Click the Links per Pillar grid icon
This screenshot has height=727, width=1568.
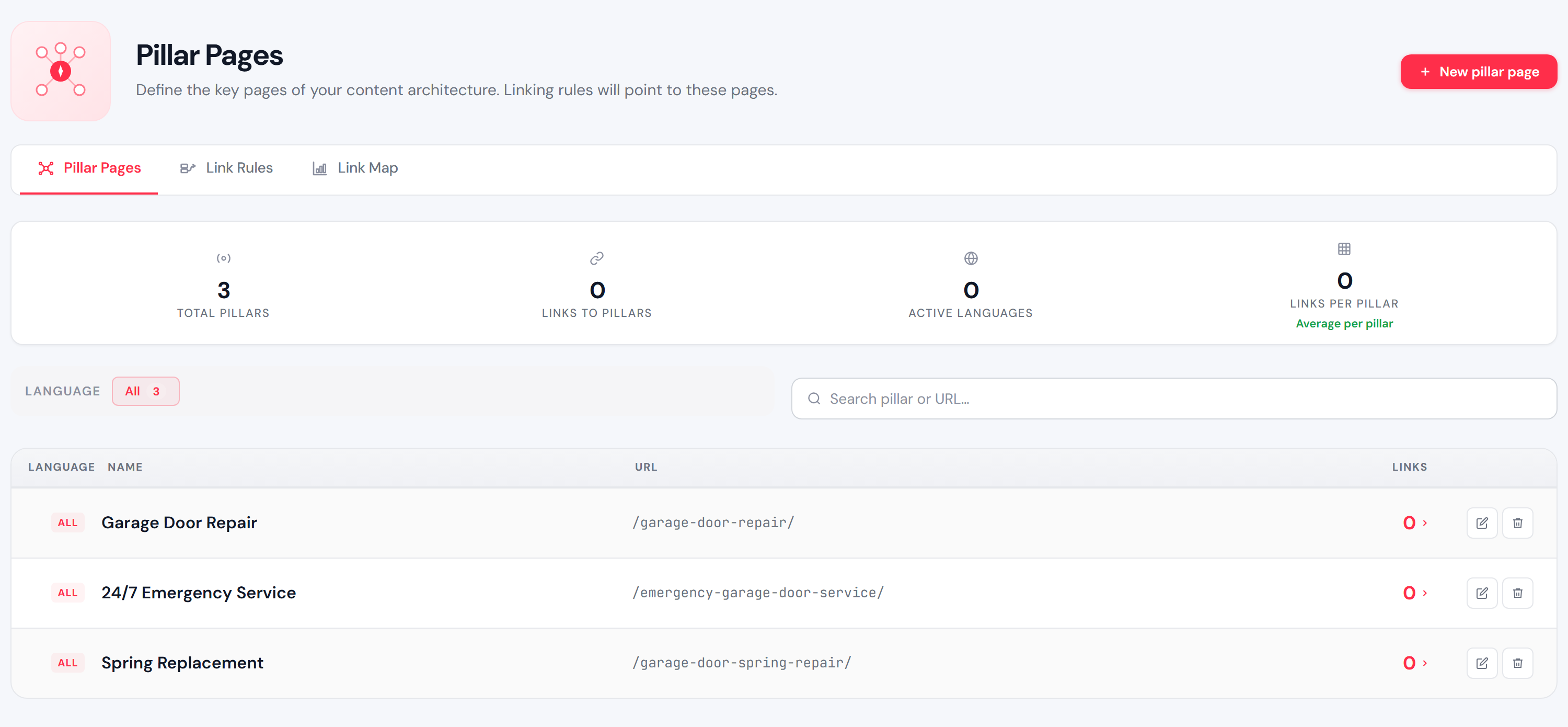point(1344,249)
